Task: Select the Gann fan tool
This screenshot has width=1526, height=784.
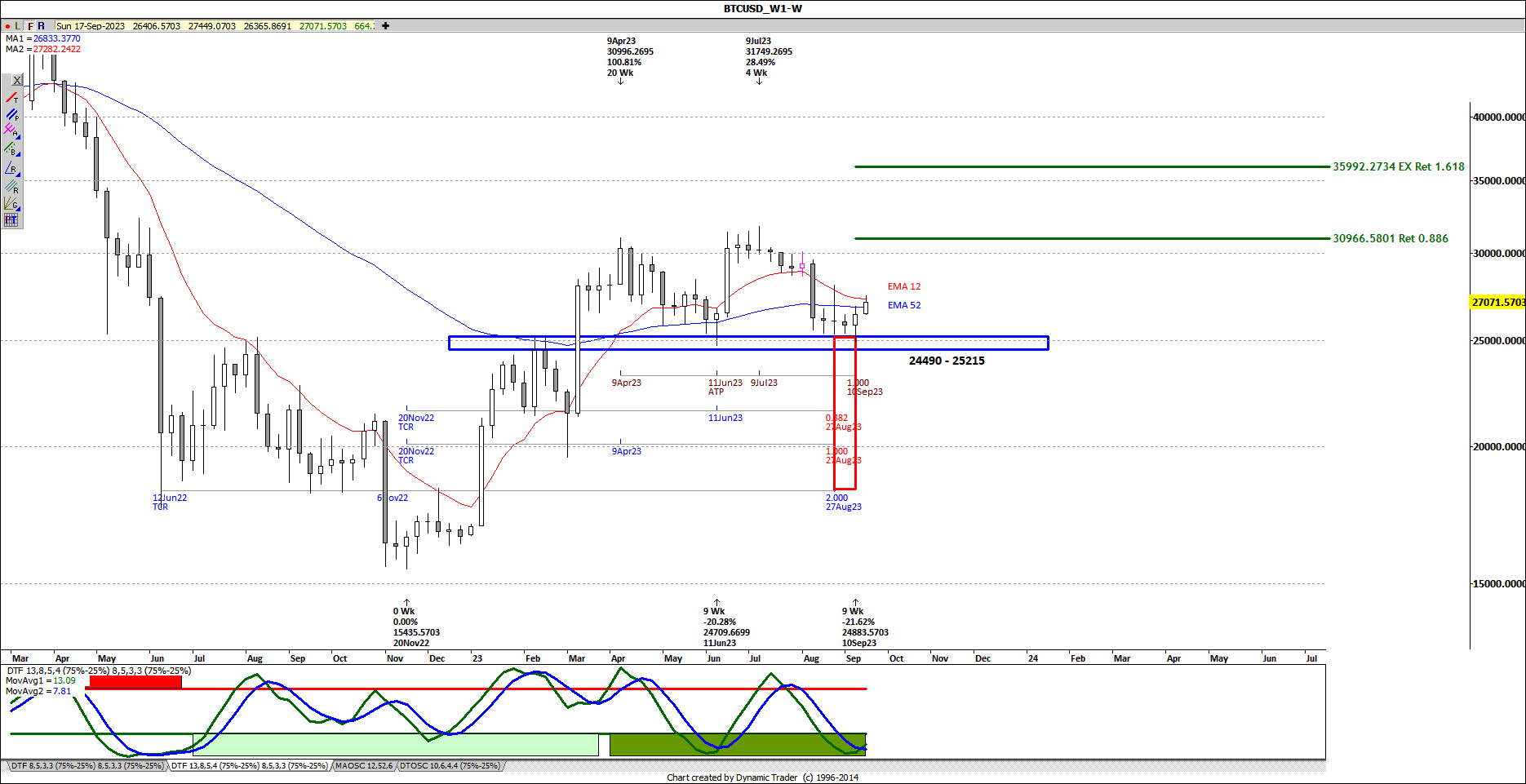Action: [x=10, y=203]
